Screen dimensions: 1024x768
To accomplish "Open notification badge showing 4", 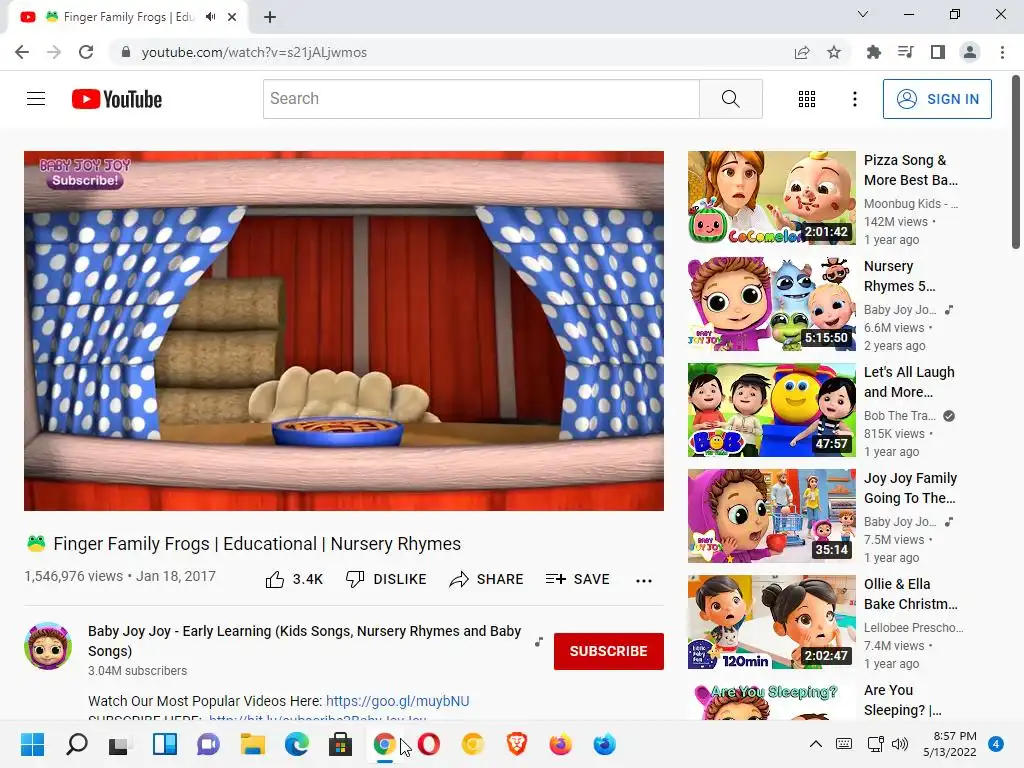I will 996,744.
